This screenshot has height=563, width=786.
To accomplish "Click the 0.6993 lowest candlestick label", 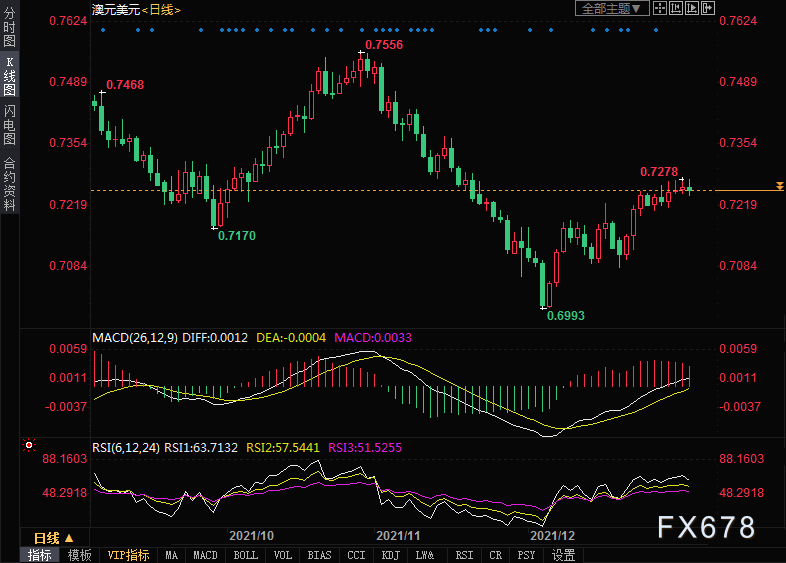I will pyautogui.click(x=566, y=315).
